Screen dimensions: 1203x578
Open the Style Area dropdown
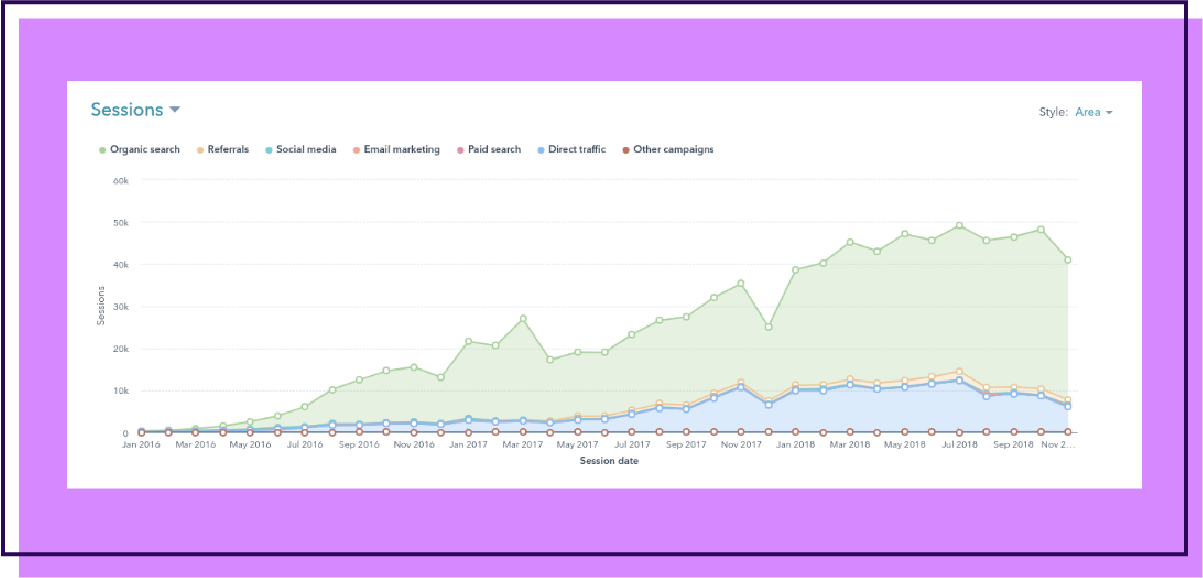click(1094, 112)
